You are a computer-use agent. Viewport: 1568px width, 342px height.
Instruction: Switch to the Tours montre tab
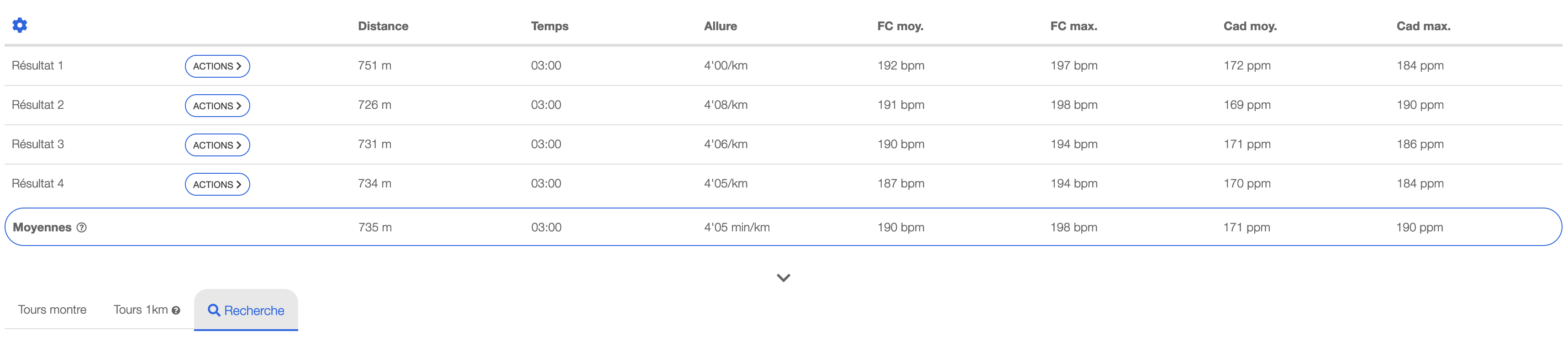pos(53,310)
